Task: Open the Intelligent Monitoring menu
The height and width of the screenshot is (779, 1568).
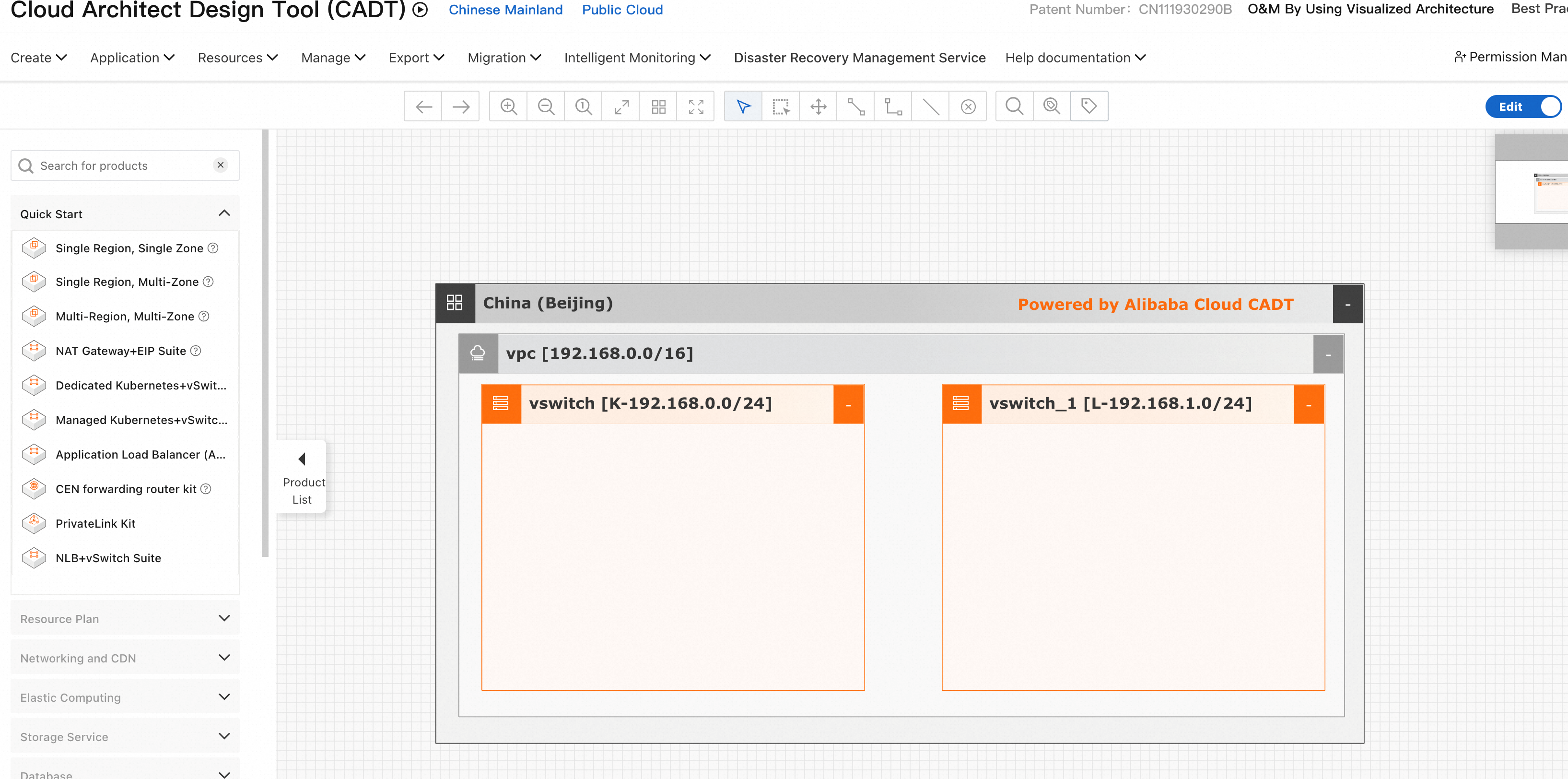Action: [x=637, y=57]
